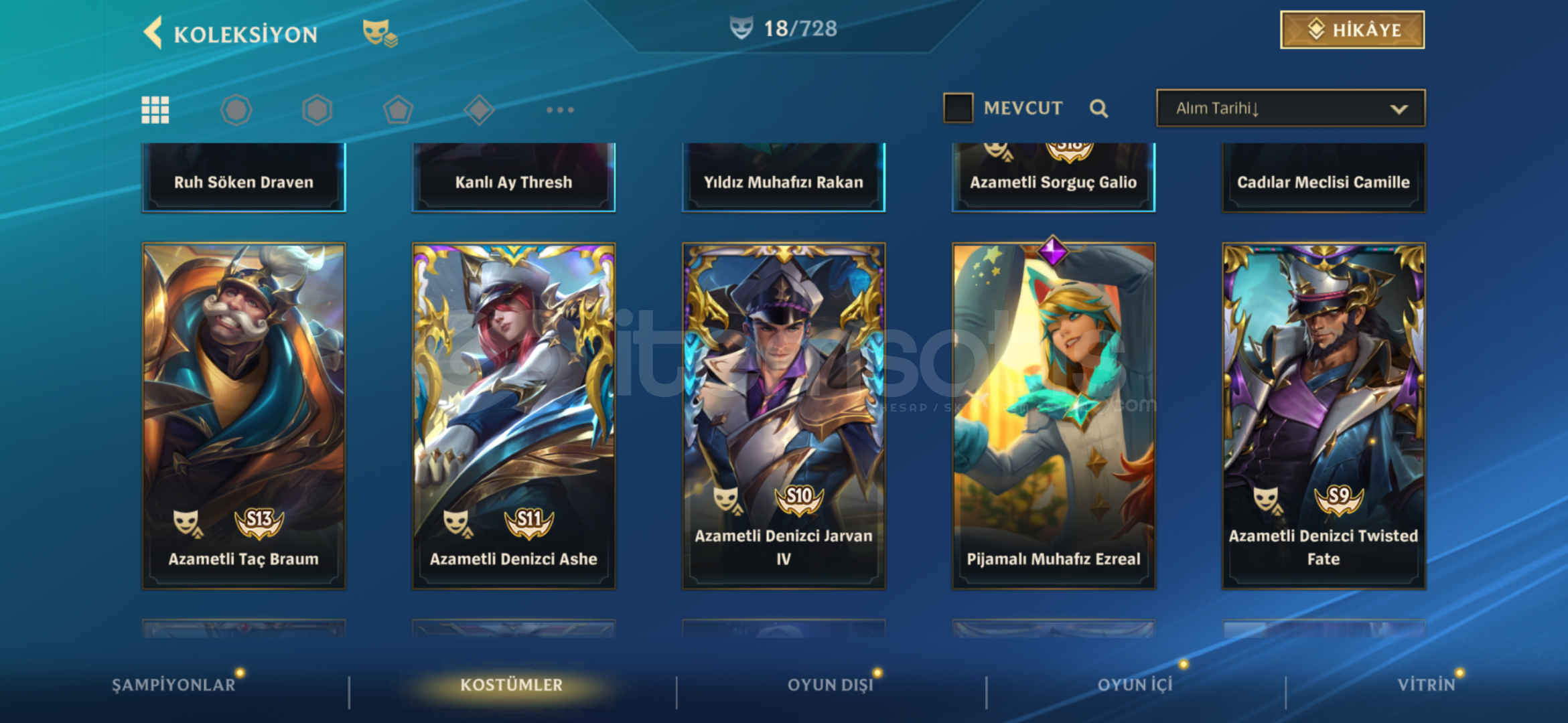Click the Hikâye button
1568x723 pixels.
pos(1352,29)
